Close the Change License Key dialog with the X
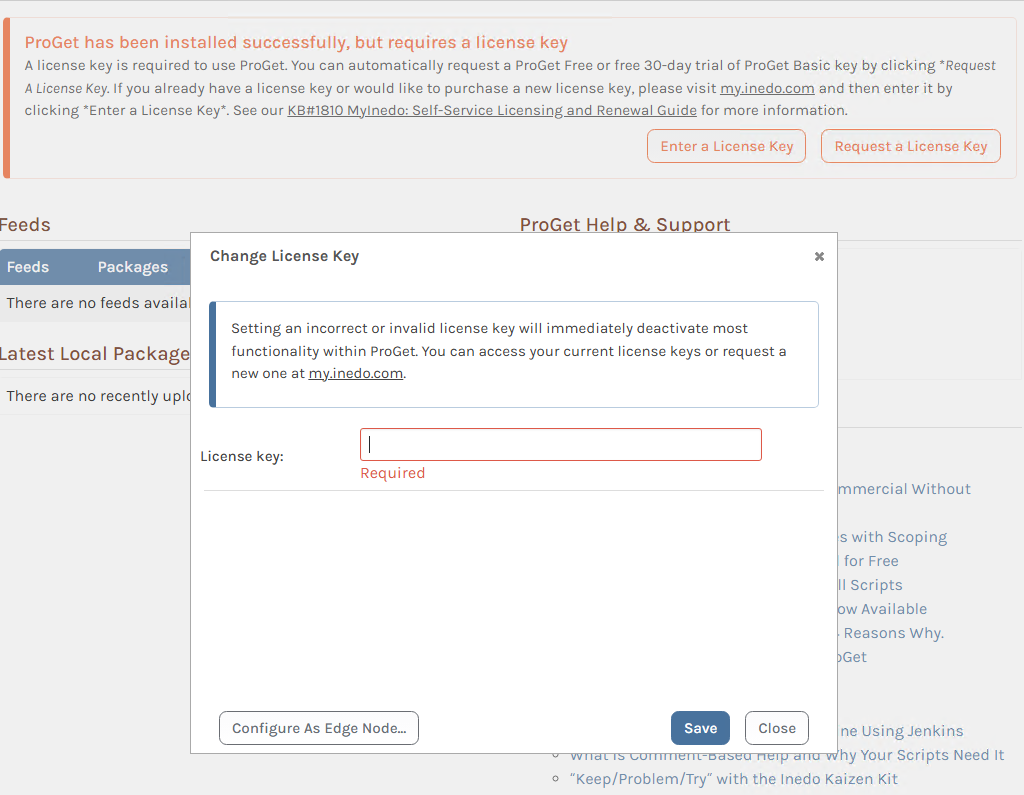The image size is (1024, 795). pyautogui.click(x=819, y=257)
